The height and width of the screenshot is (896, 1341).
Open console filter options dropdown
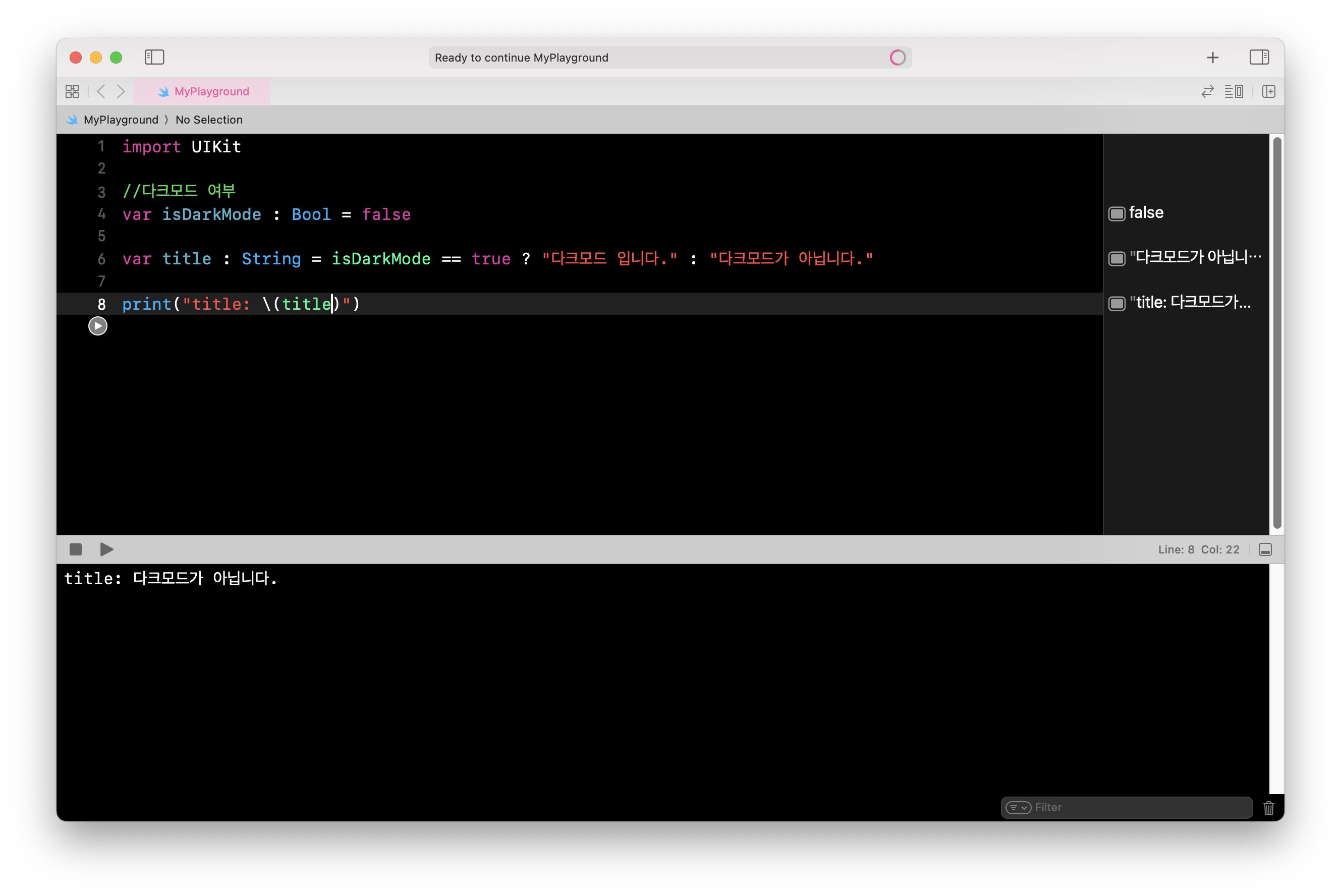[1018, 807]
